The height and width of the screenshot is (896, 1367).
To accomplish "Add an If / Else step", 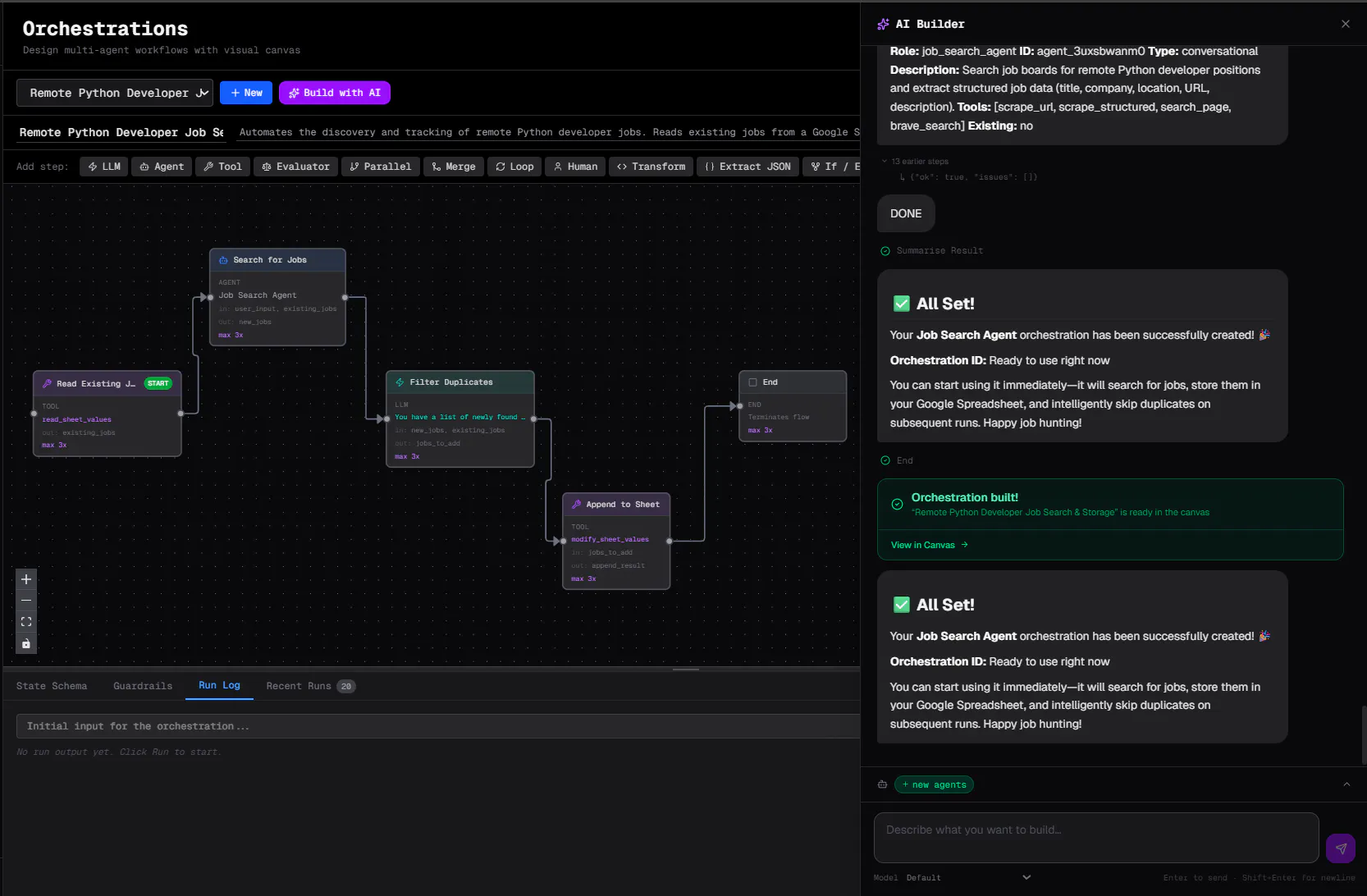I will coord(832,167).
